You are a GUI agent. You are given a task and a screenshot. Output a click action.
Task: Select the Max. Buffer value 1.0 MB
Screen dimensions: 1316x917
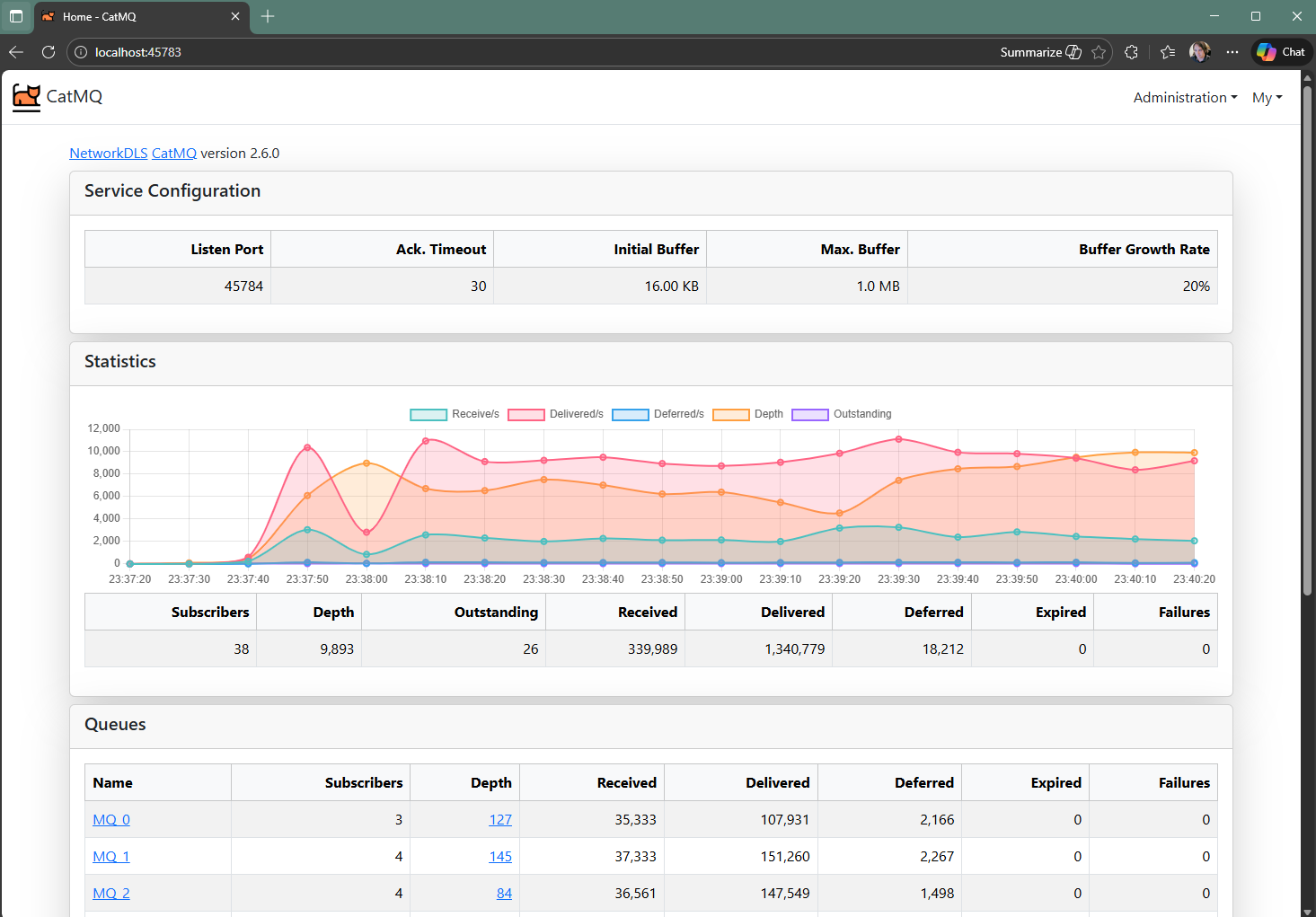click(878, 287)
